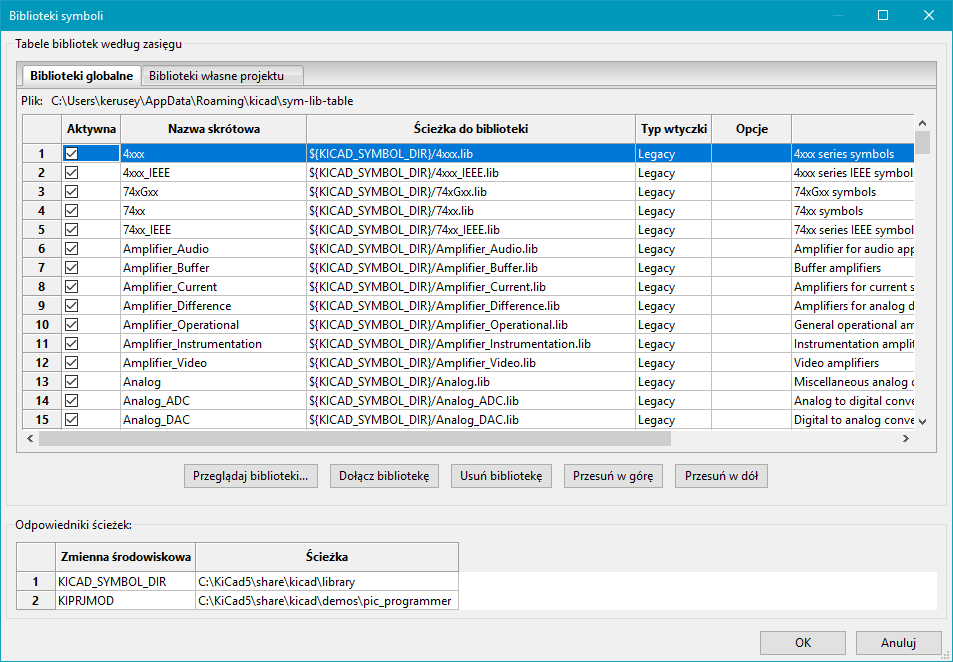The width and height of the screenshot is (953, 662).
Task: Click the Przesuń w dół button
Action: tap(721, 476)
